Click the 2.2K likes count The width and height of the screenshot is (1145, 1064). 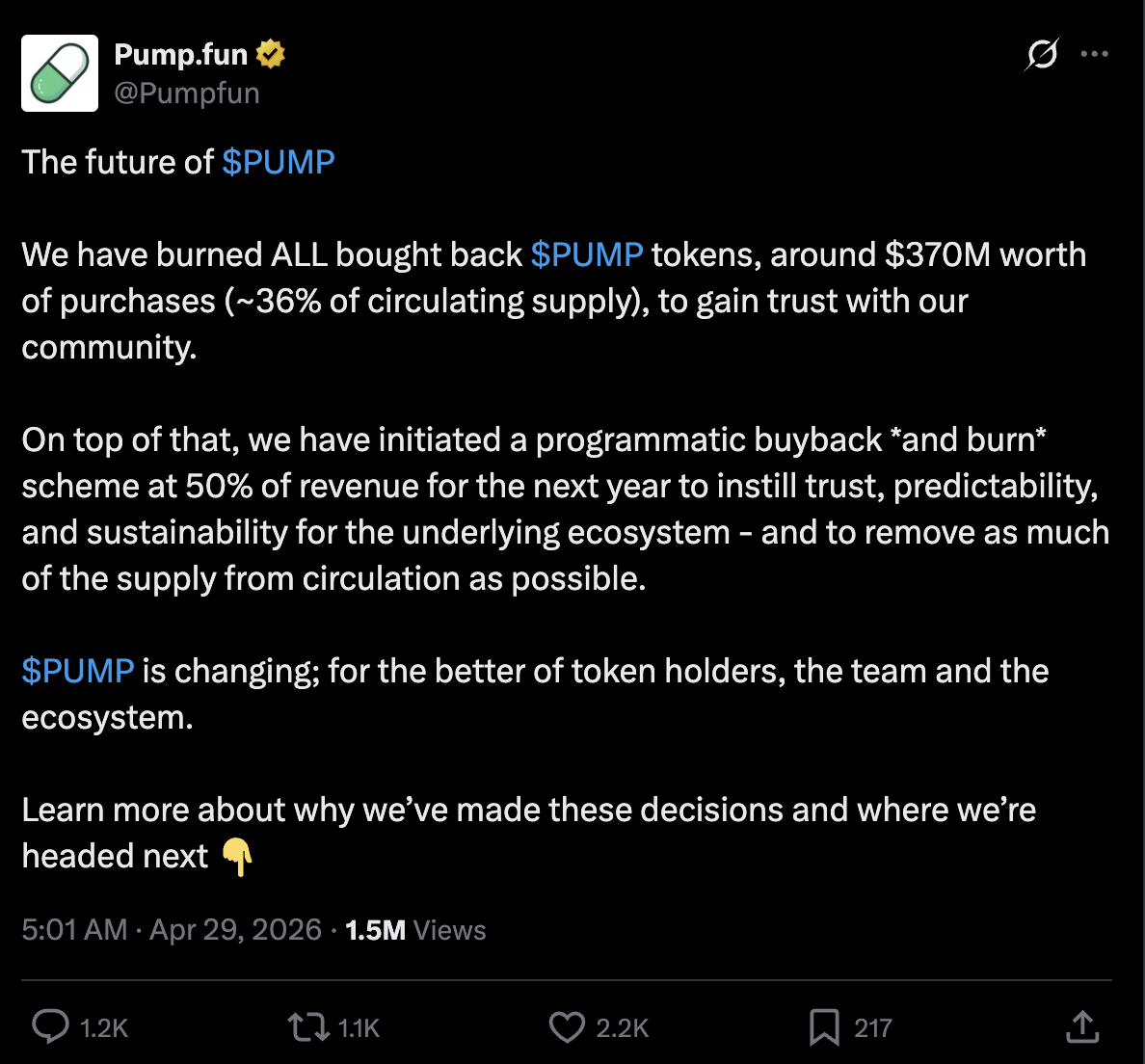click(623, 1028)
